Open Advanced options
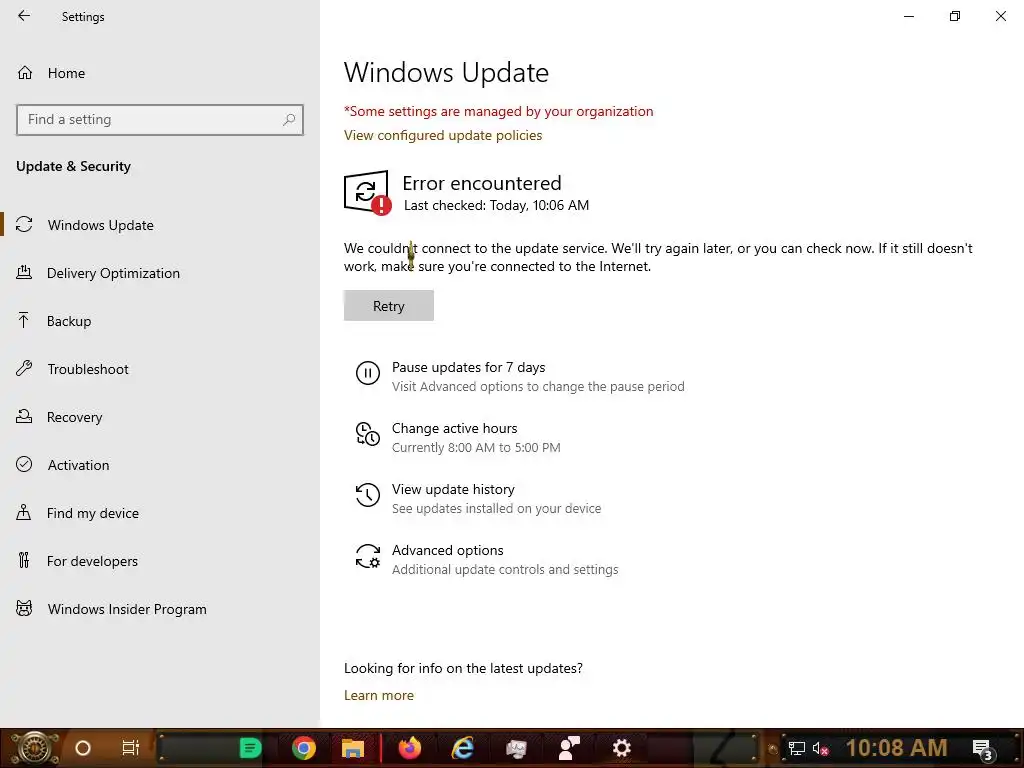Screen dimensions: 1024x768 point(447,550)
